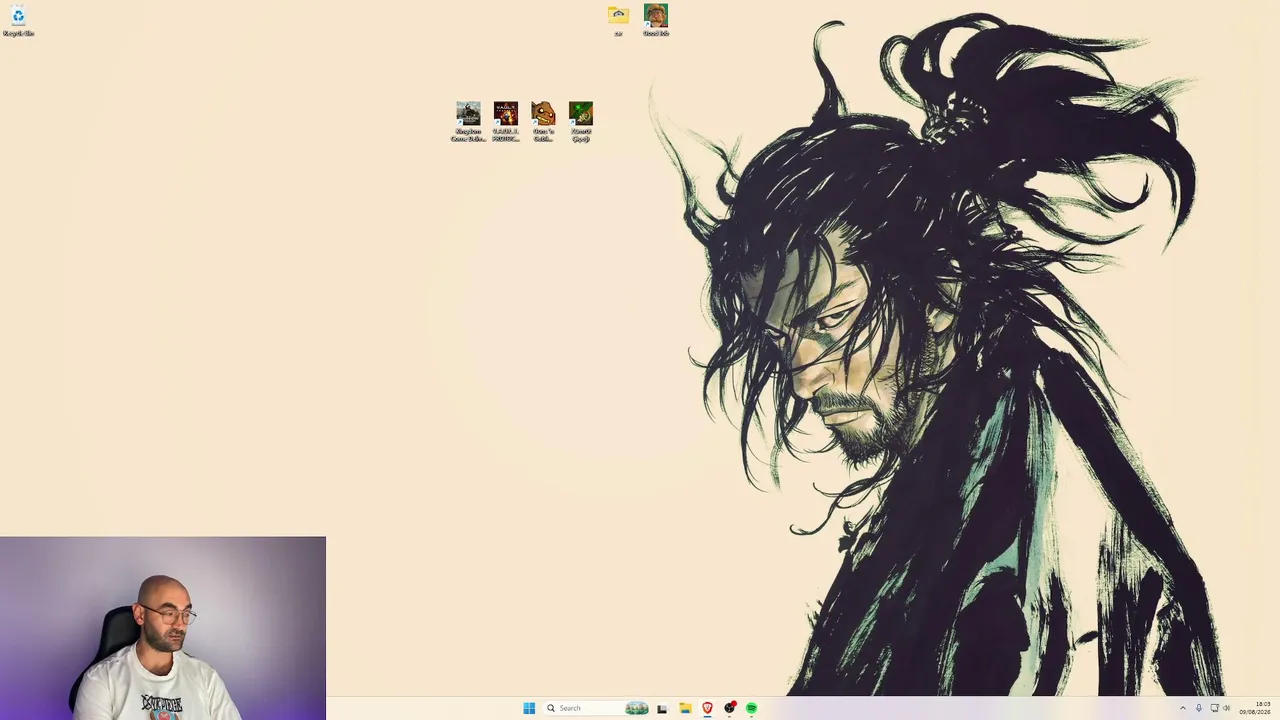Select the green game shortcut icon
This screenshot has height=720, width=1280.
[x=581, y=121]
